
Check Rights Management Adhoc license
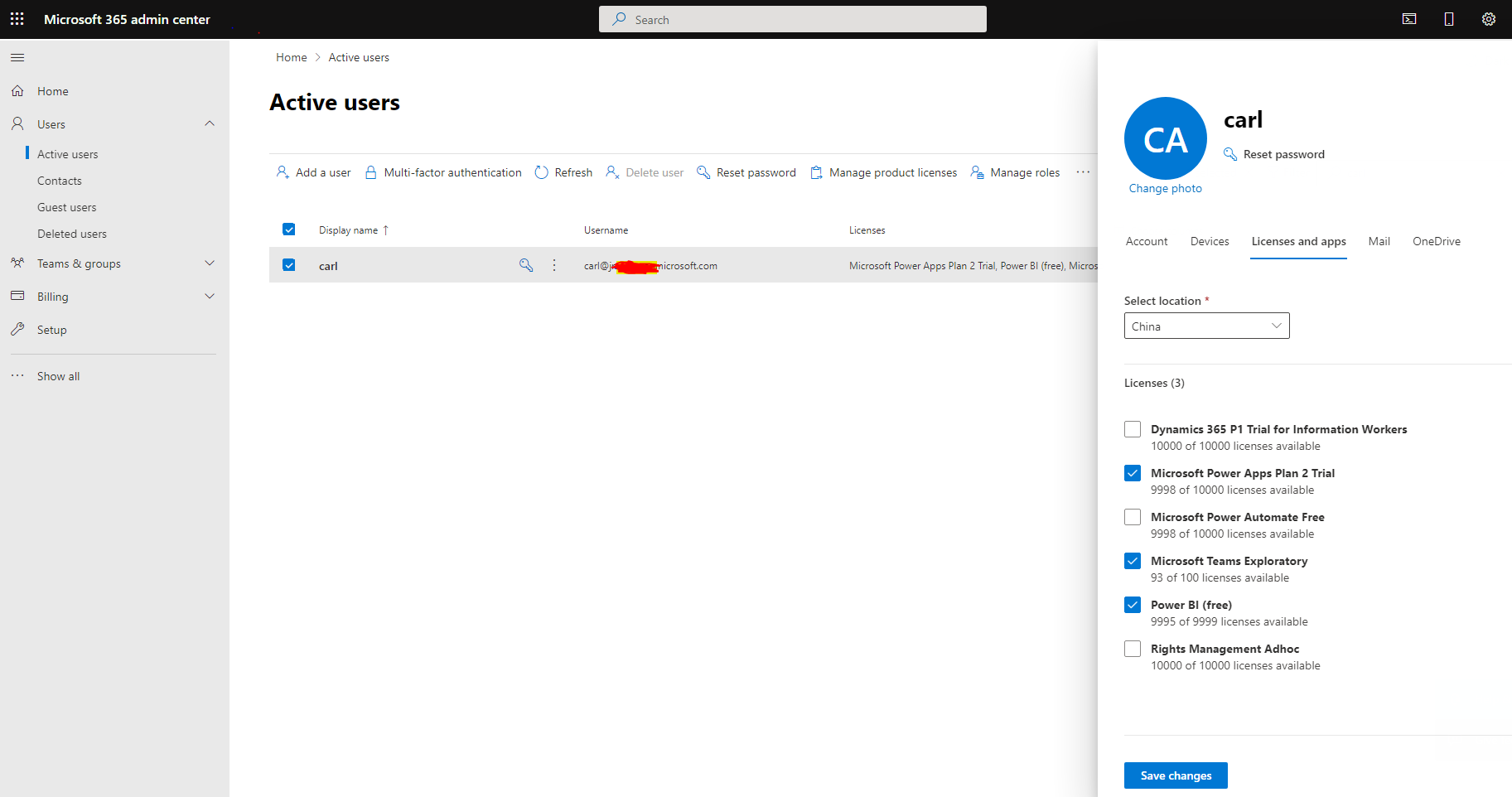(1133, 649)
